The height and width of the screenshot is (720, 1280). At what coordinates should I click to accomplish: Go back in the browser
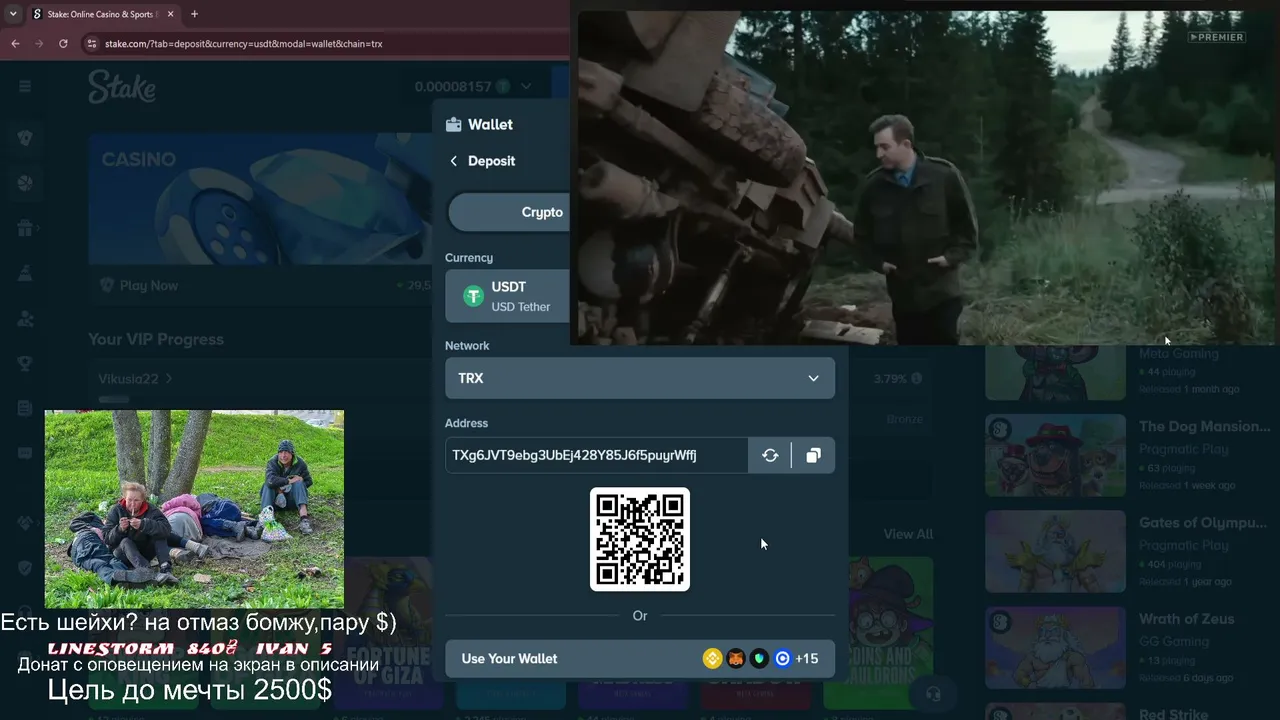point(15,44)
